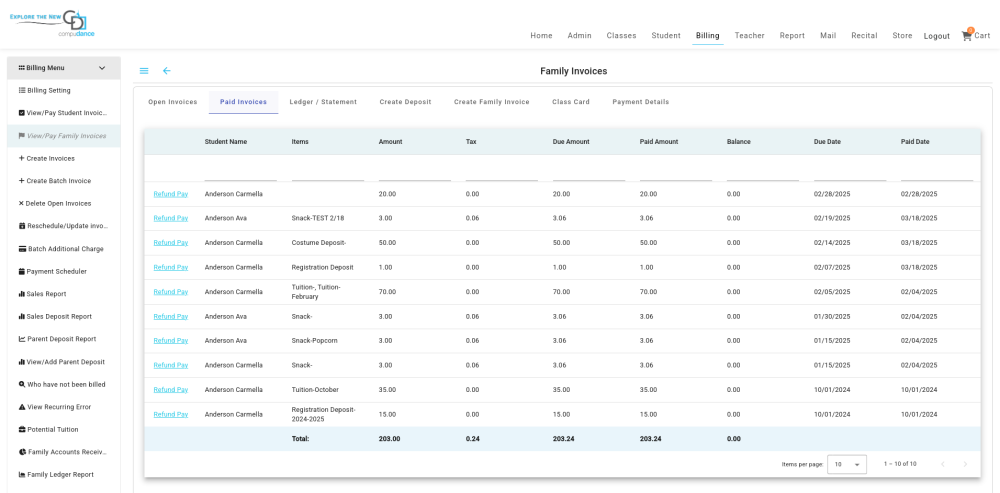Sort by Paid Amount column header
Screen dimensions: 1000x493
[659, 142]
